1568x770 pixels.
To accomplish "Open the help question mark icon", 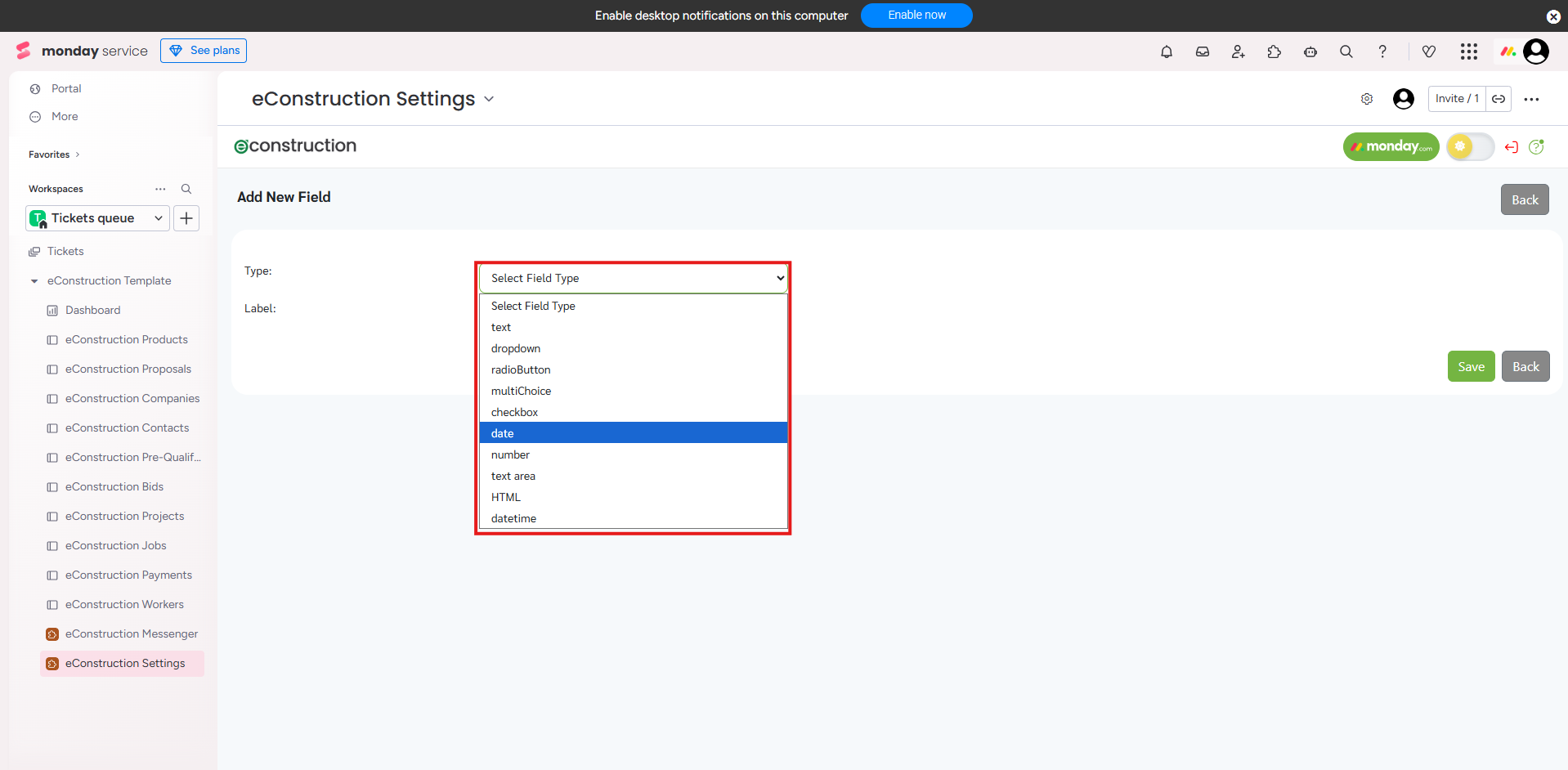I will pos(1382,51).
